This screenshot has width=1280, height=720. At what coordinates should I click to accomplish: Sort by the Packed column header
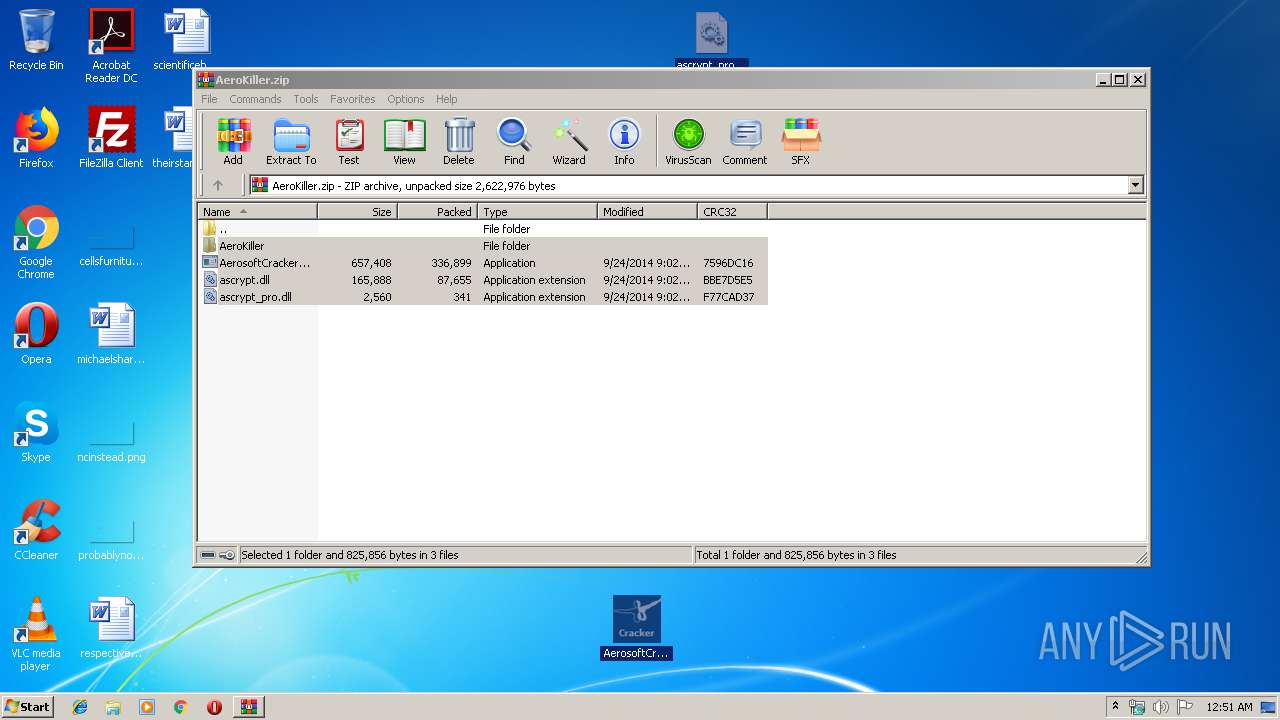coord(438,212)
